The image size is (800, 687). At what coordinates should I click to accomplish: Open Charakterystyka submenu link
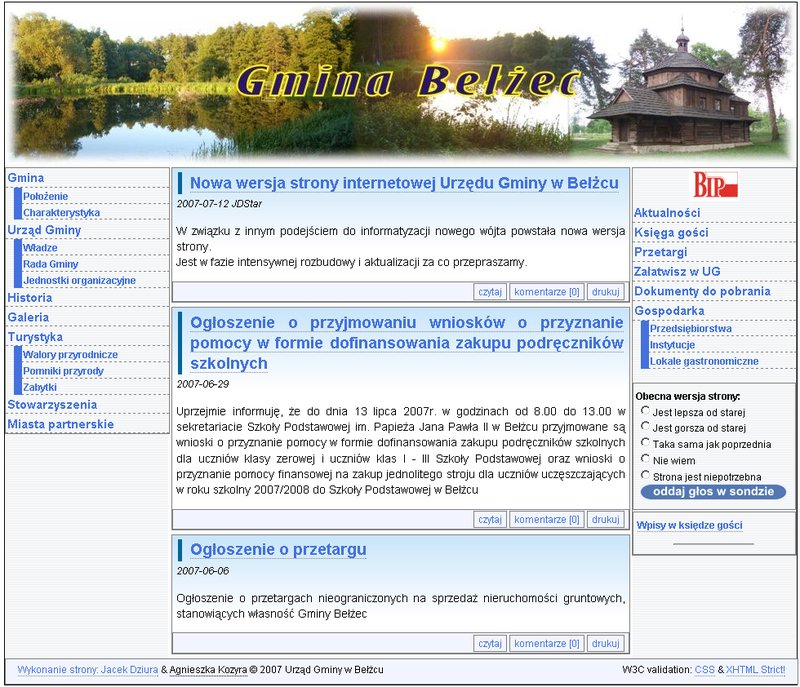61,213
